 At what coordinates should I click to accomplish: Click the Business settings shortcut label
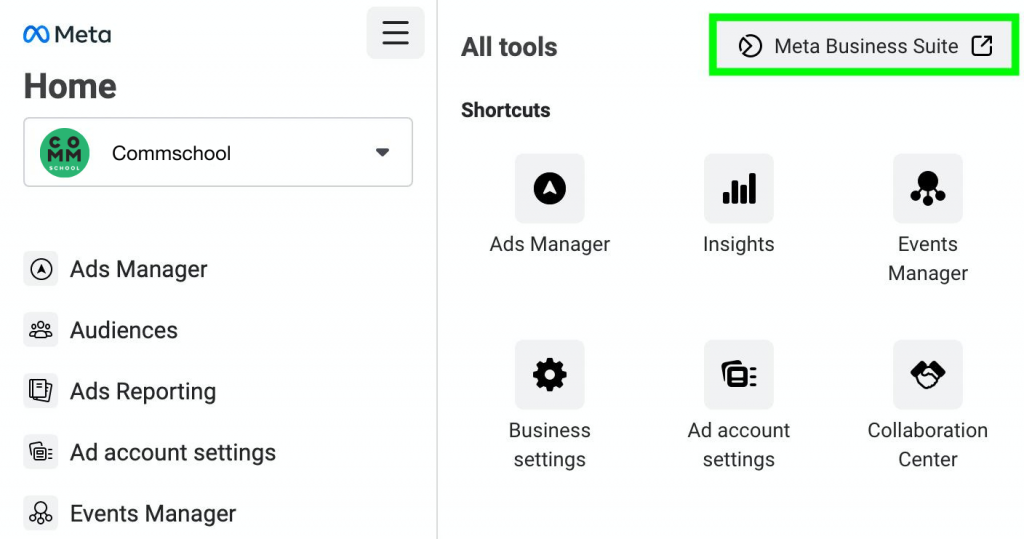550,445
